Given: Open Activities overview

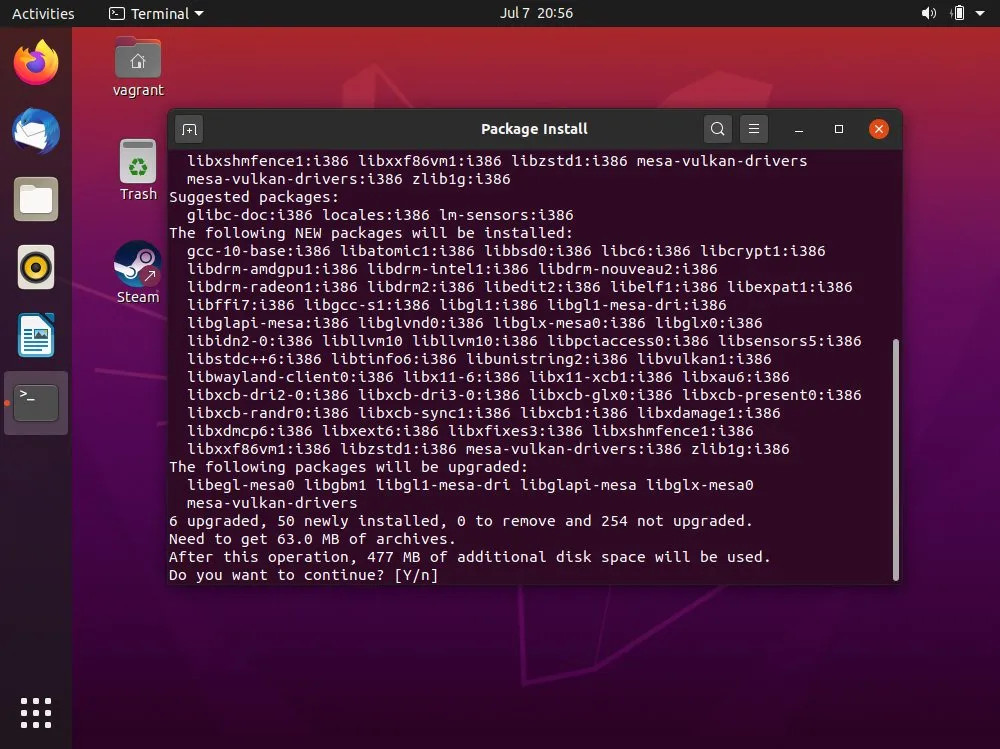Looking at the screenshot, I should coord(43,13).
